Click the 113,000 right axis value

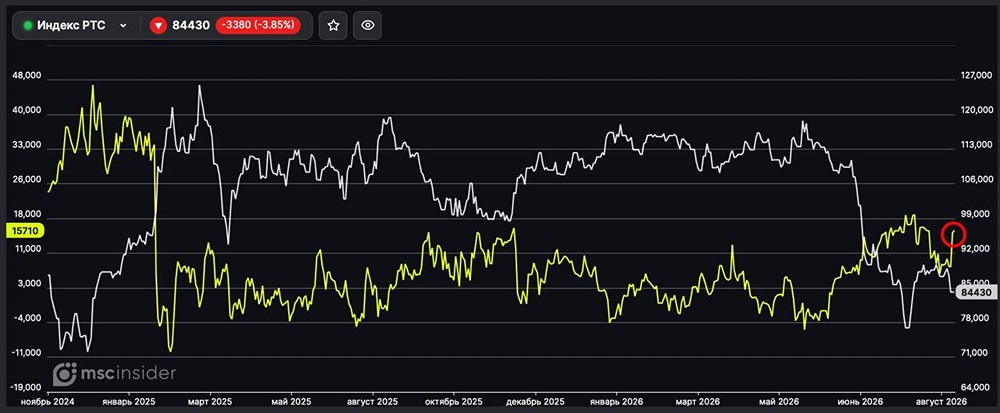point(976,145)
